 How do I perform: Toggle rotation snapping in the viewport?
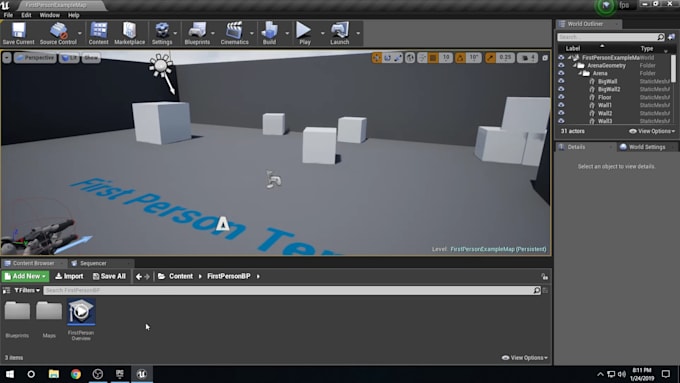(x=460, y=58)
